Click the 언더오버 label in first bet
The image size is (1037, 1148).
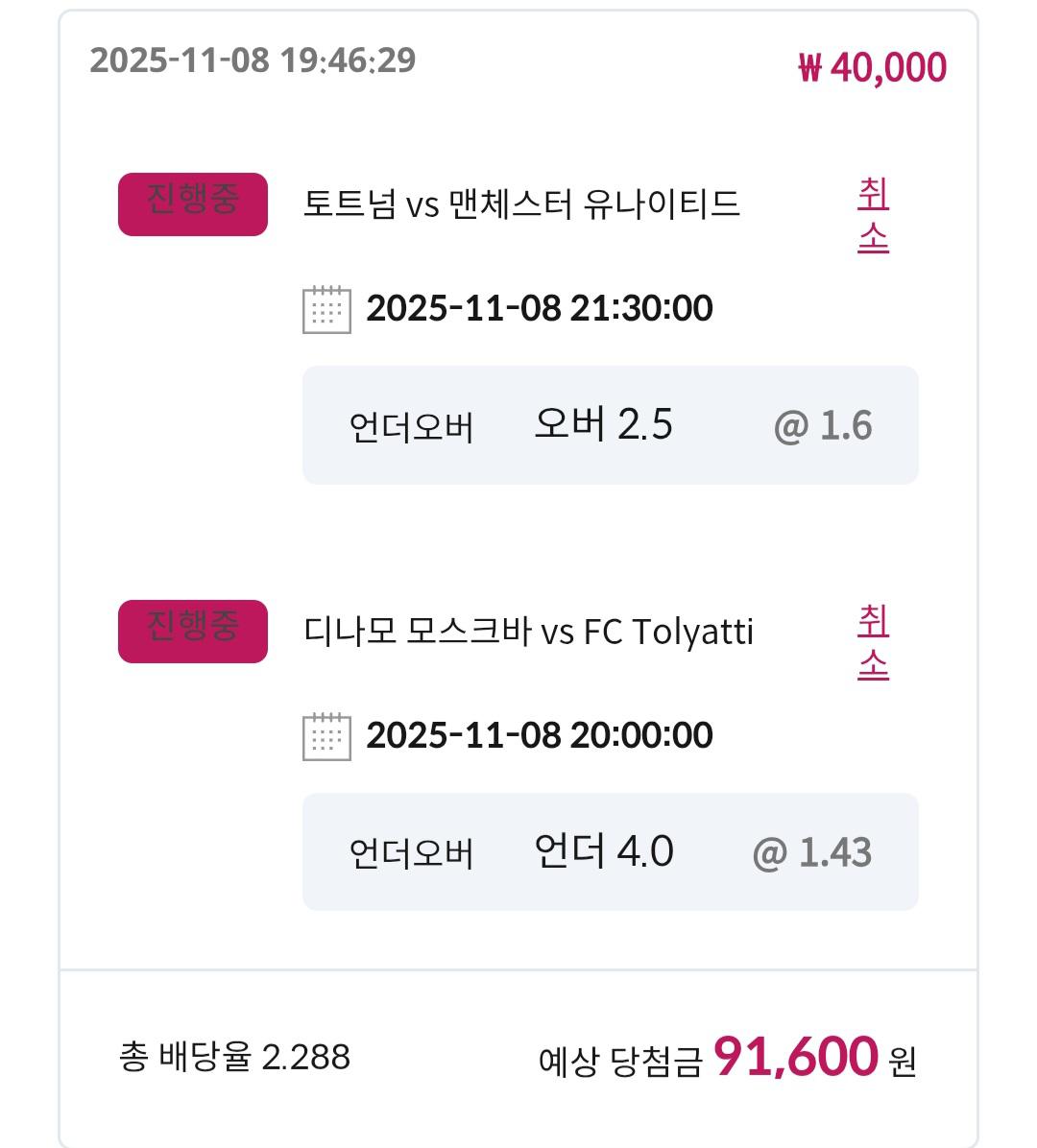[x=411, y=427]
